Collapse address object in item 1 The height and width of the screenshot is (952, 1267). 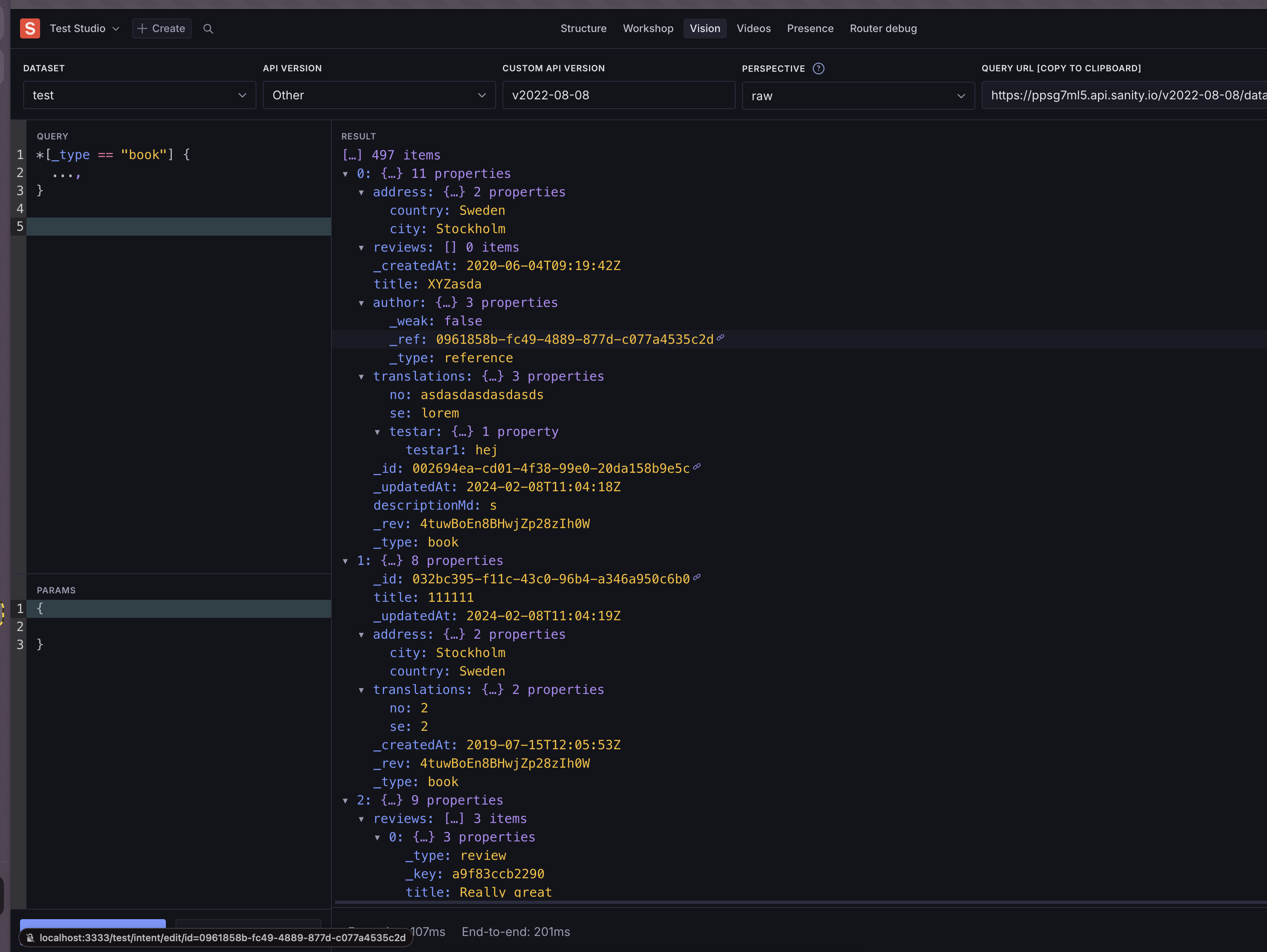tap(361, 635)
